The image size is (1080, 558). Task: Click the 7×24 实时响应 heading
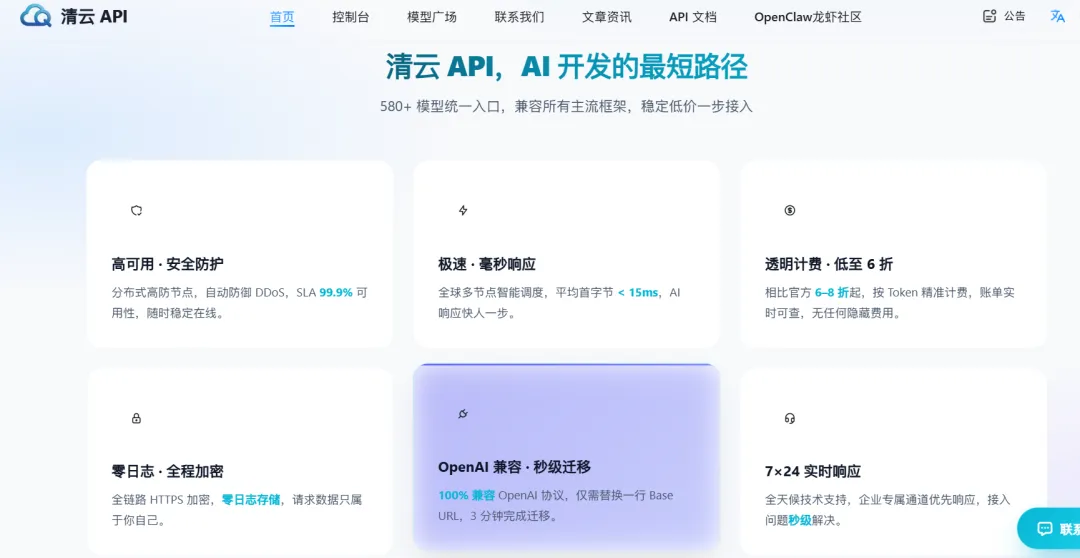tap(813, 472)
